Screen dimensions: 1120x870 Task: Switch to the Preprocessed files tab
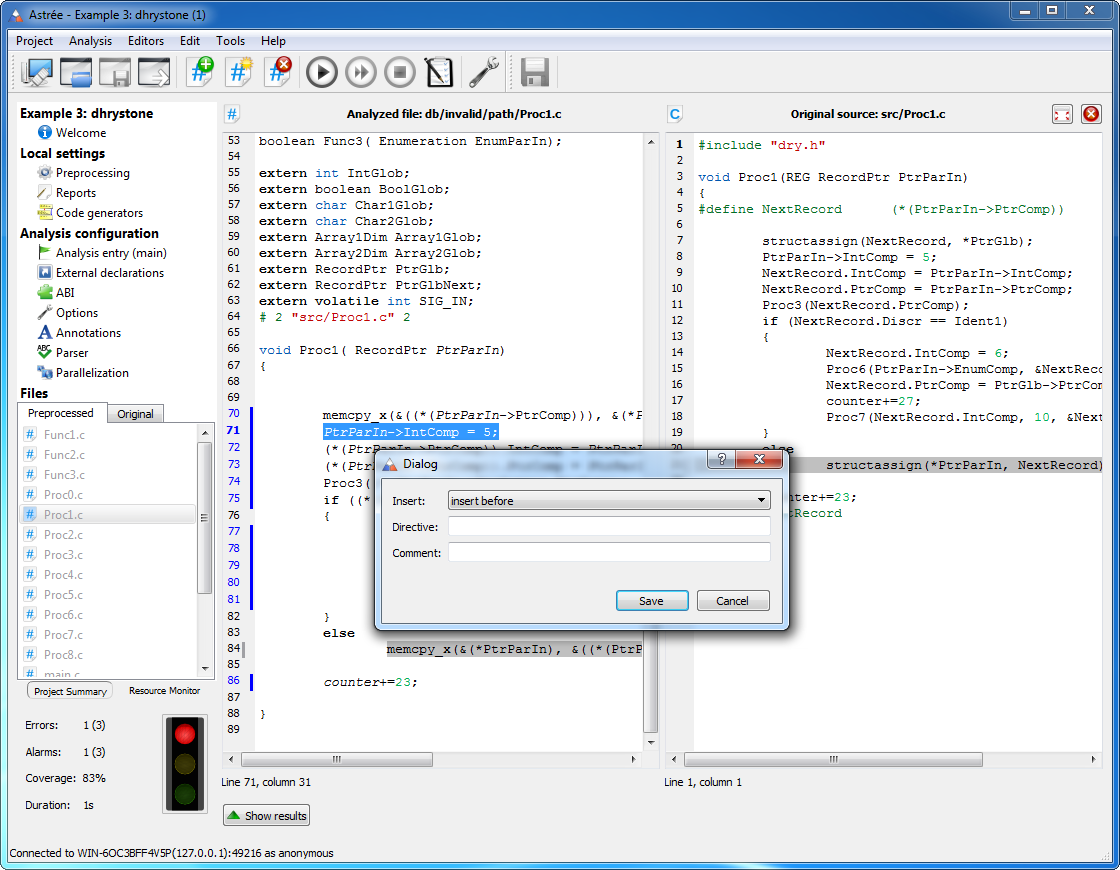point(61,413)
